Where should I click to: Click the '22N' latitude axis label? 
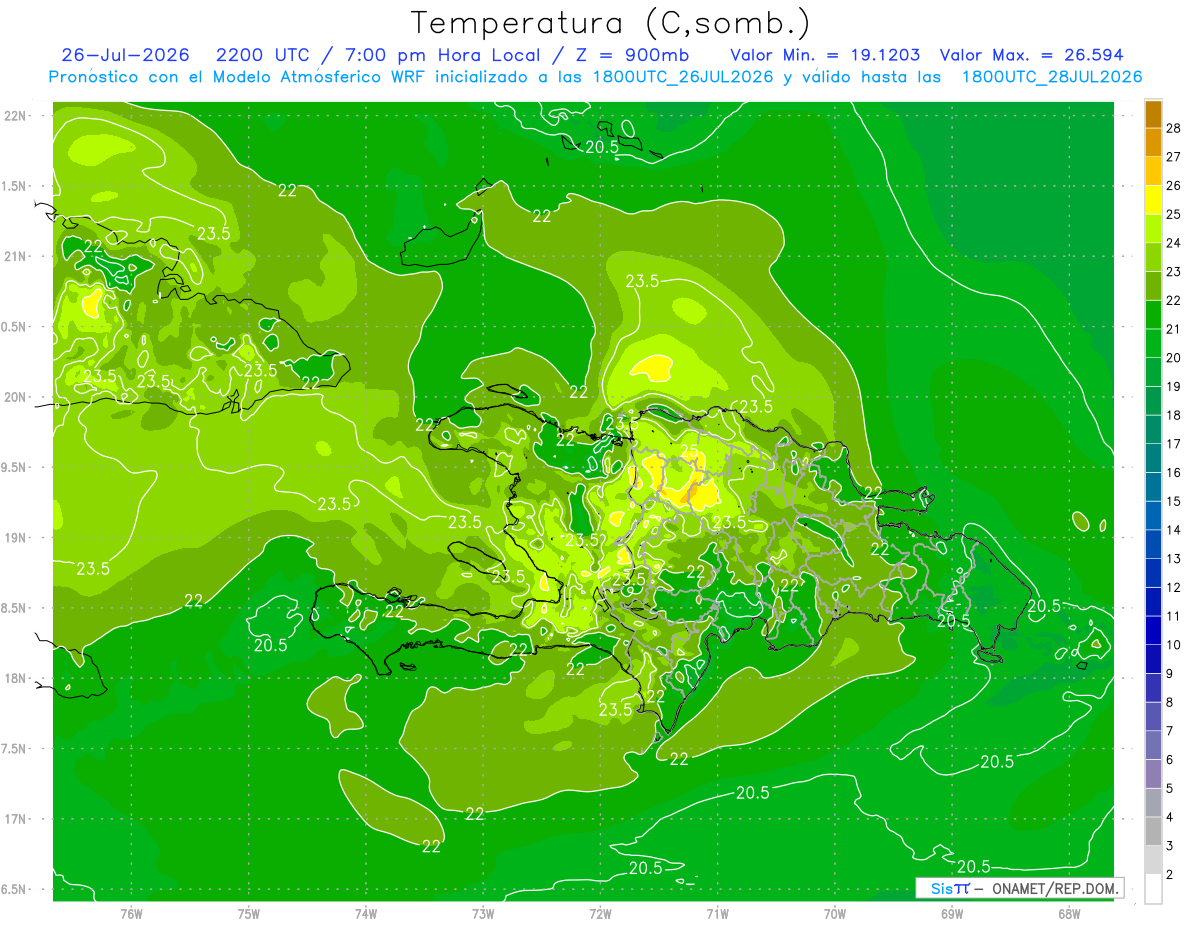(16, 116)
